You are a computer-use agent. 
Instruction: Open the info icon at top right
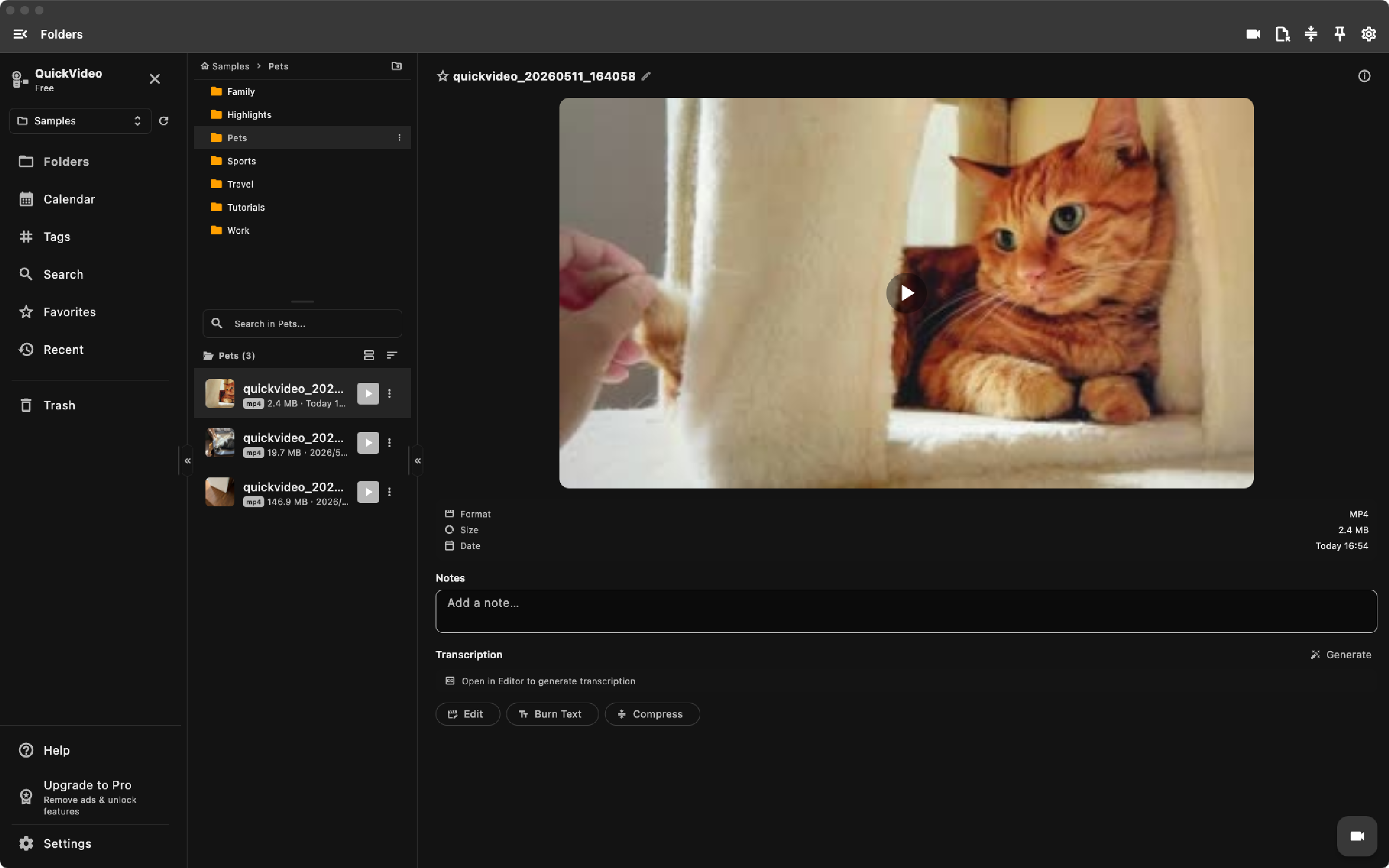1364,76
